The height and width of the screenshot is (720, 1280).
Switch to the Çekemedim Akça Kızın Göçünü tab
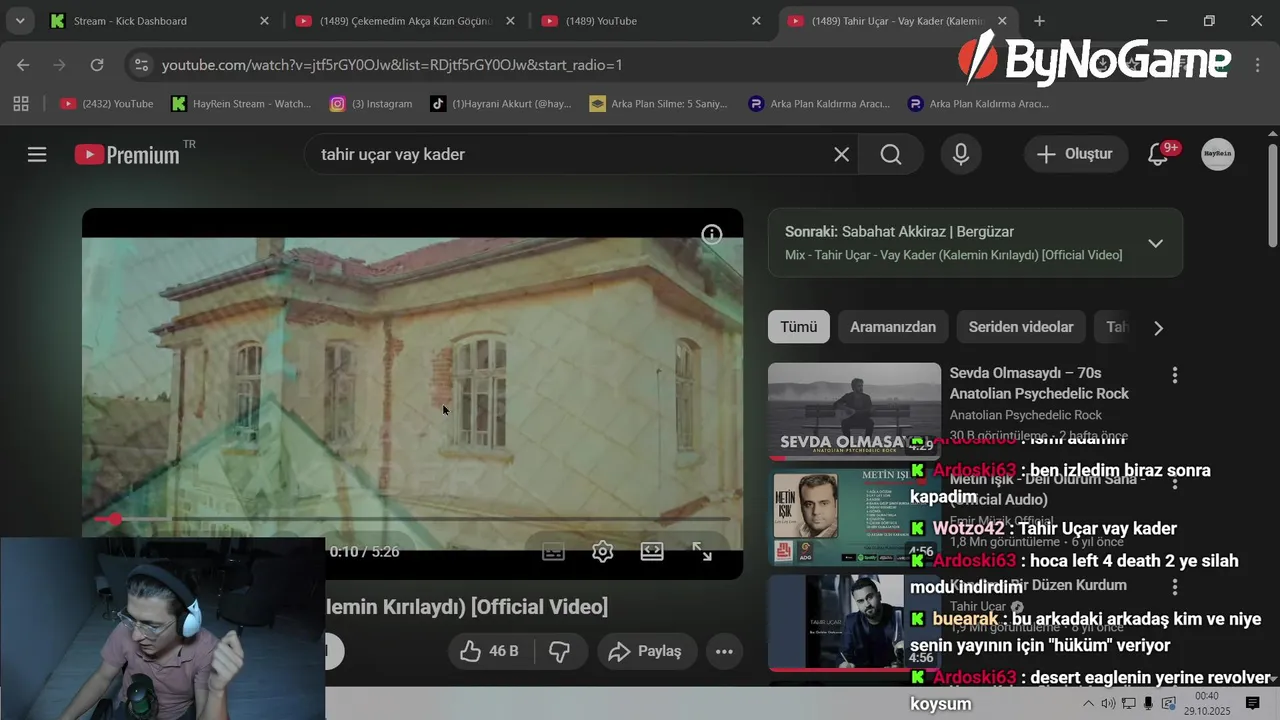[x=406, y=21]
